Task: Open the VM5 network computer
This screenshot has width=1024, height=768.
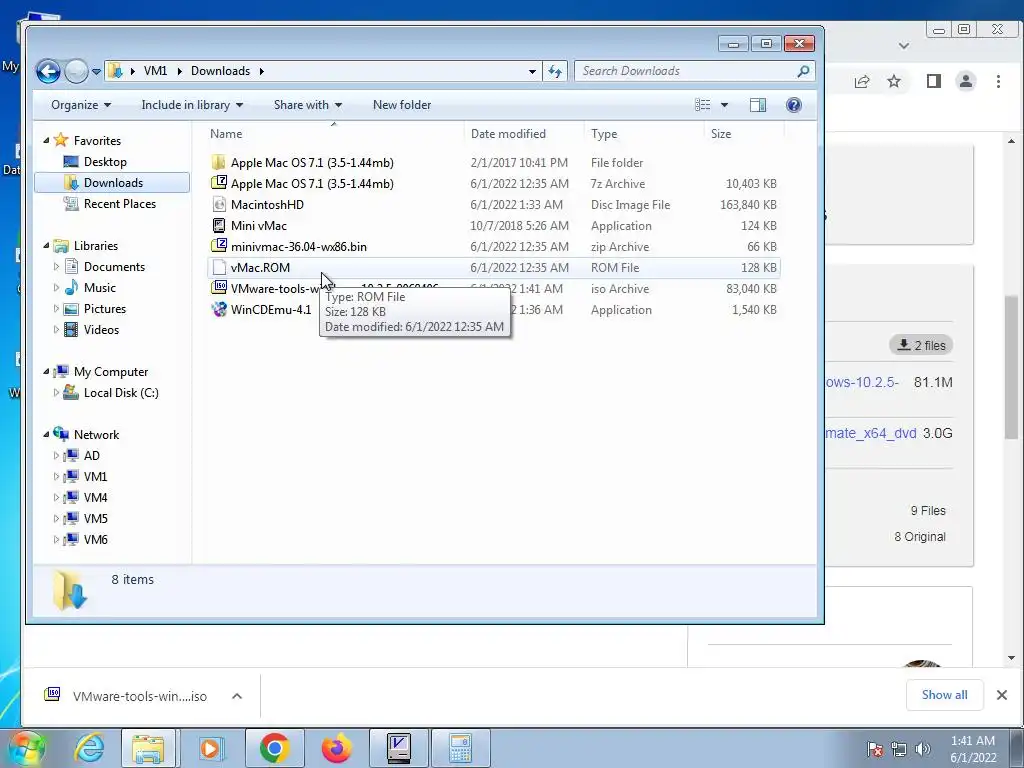Action: click(95, 519)
